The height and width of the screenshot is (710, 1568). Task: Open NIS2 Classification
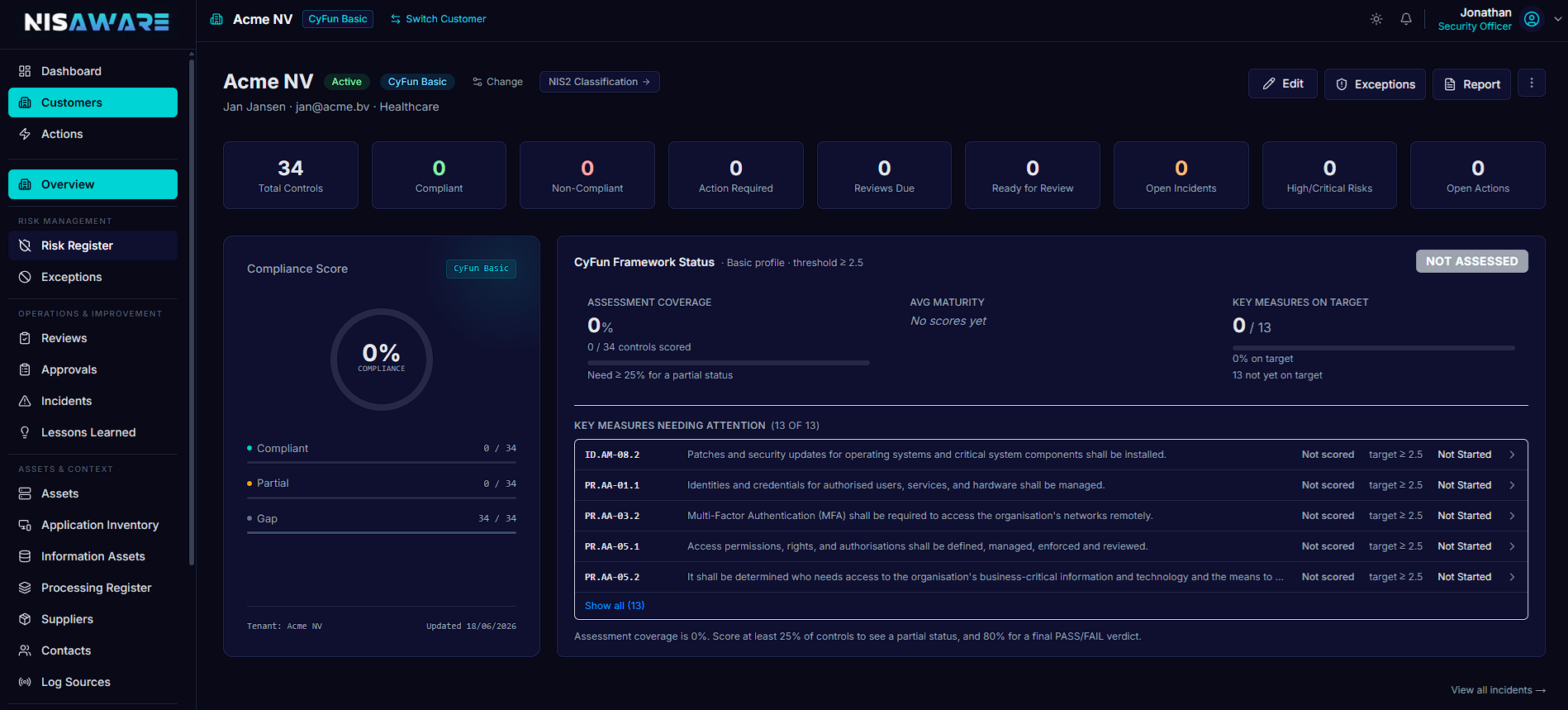[x=599, y=82]
